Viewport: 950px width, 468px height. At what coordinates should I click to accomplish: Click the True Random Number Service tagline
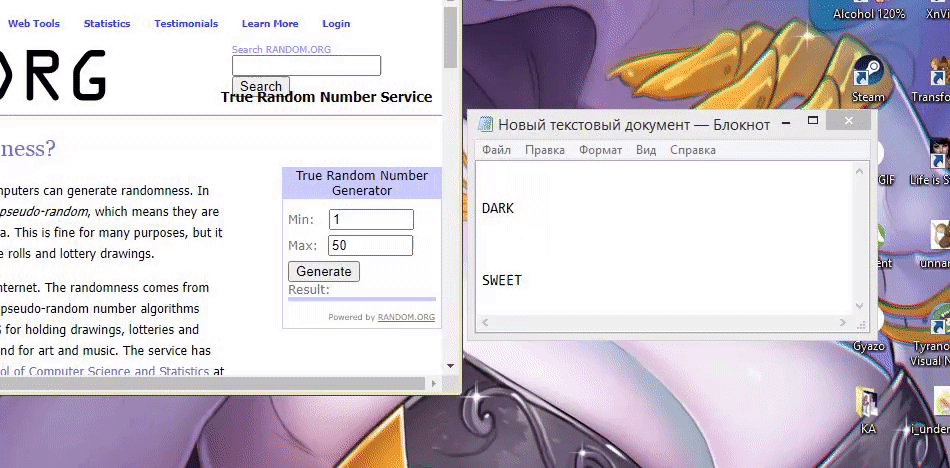click(327, 97)
